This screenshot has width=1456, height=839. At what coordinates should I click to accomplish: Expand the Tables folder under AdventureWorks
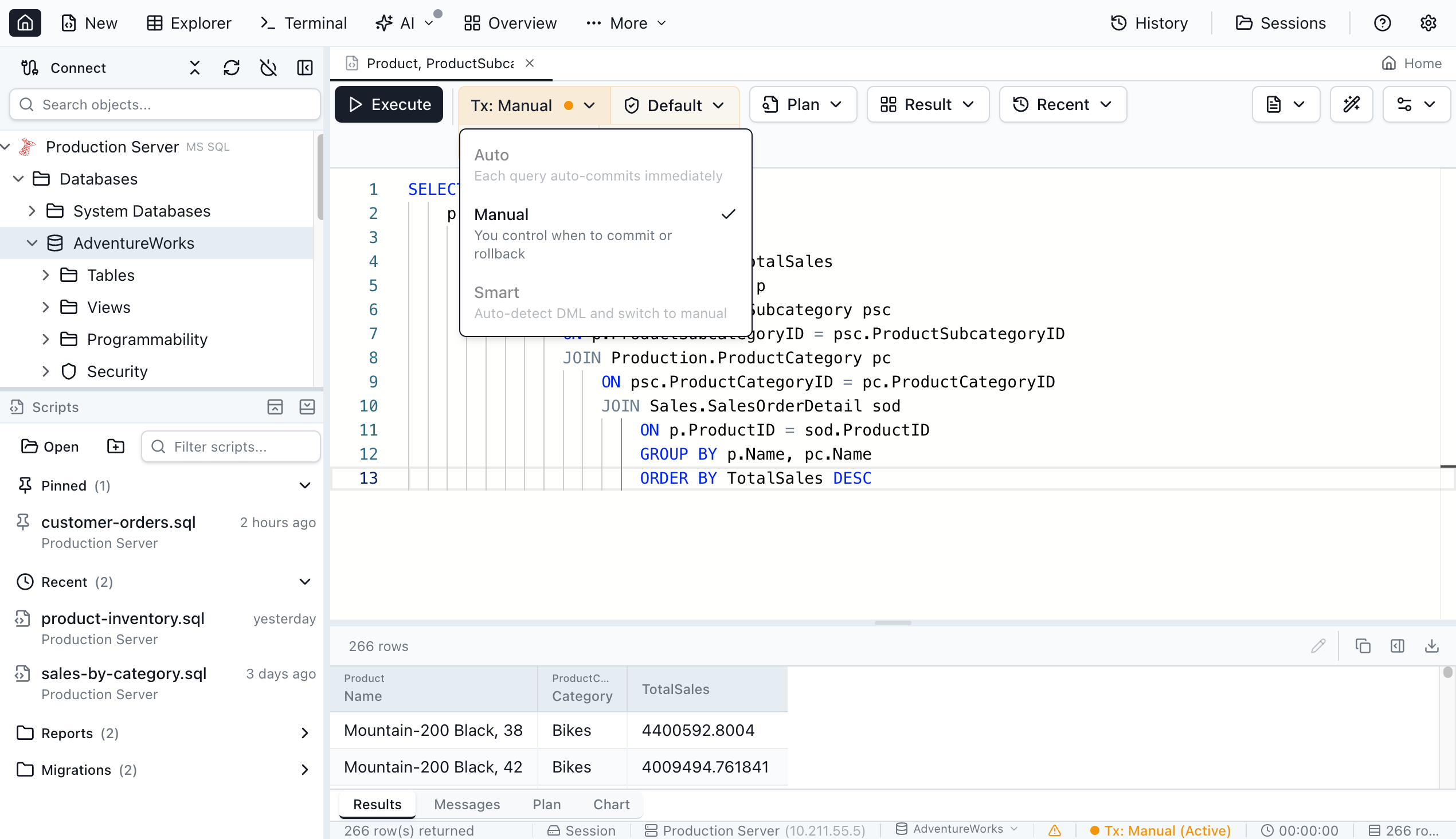click(111, 275)
